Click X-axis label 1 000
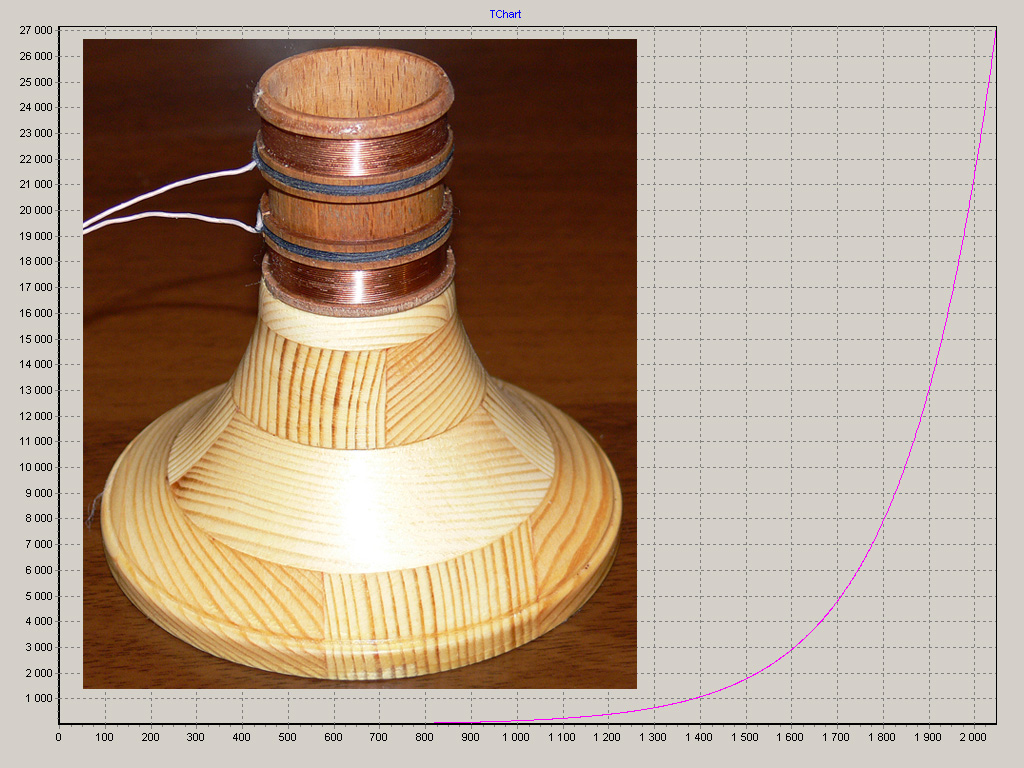This screenshot has width=1024, height=768. pos(516,737)
